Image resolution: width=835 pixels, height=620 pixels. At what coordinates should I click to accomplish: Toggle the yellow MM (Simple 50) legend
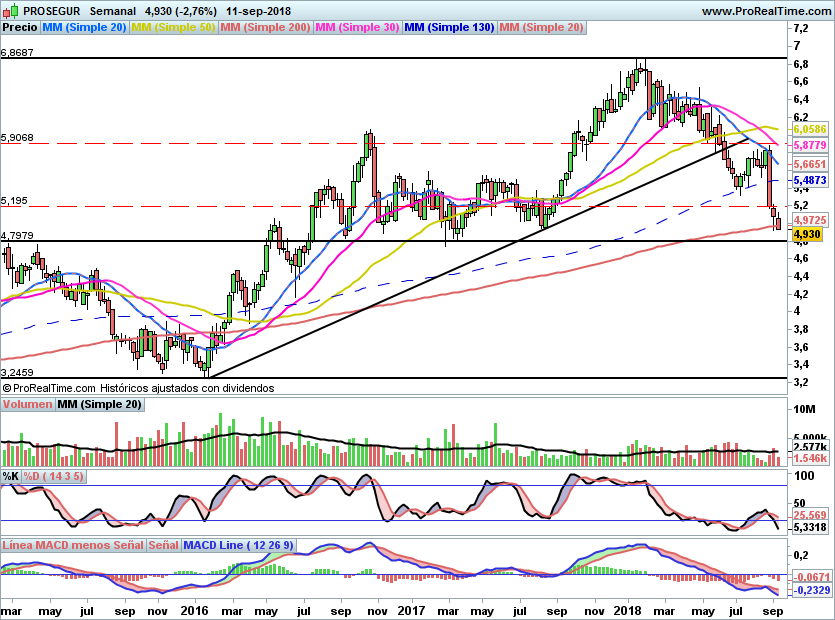pyautogui.click(x=173, y=28)
